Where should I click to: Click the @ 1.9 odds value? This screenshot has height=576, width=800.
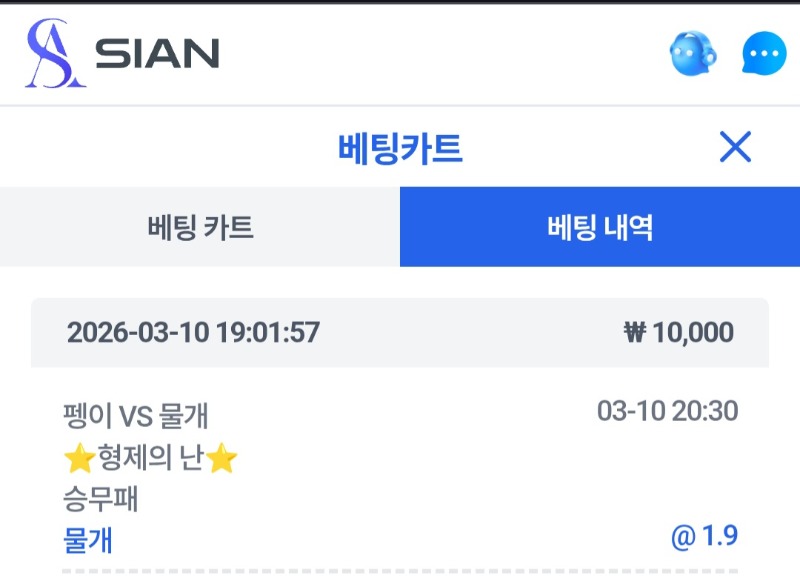click(x=705, y=537)
